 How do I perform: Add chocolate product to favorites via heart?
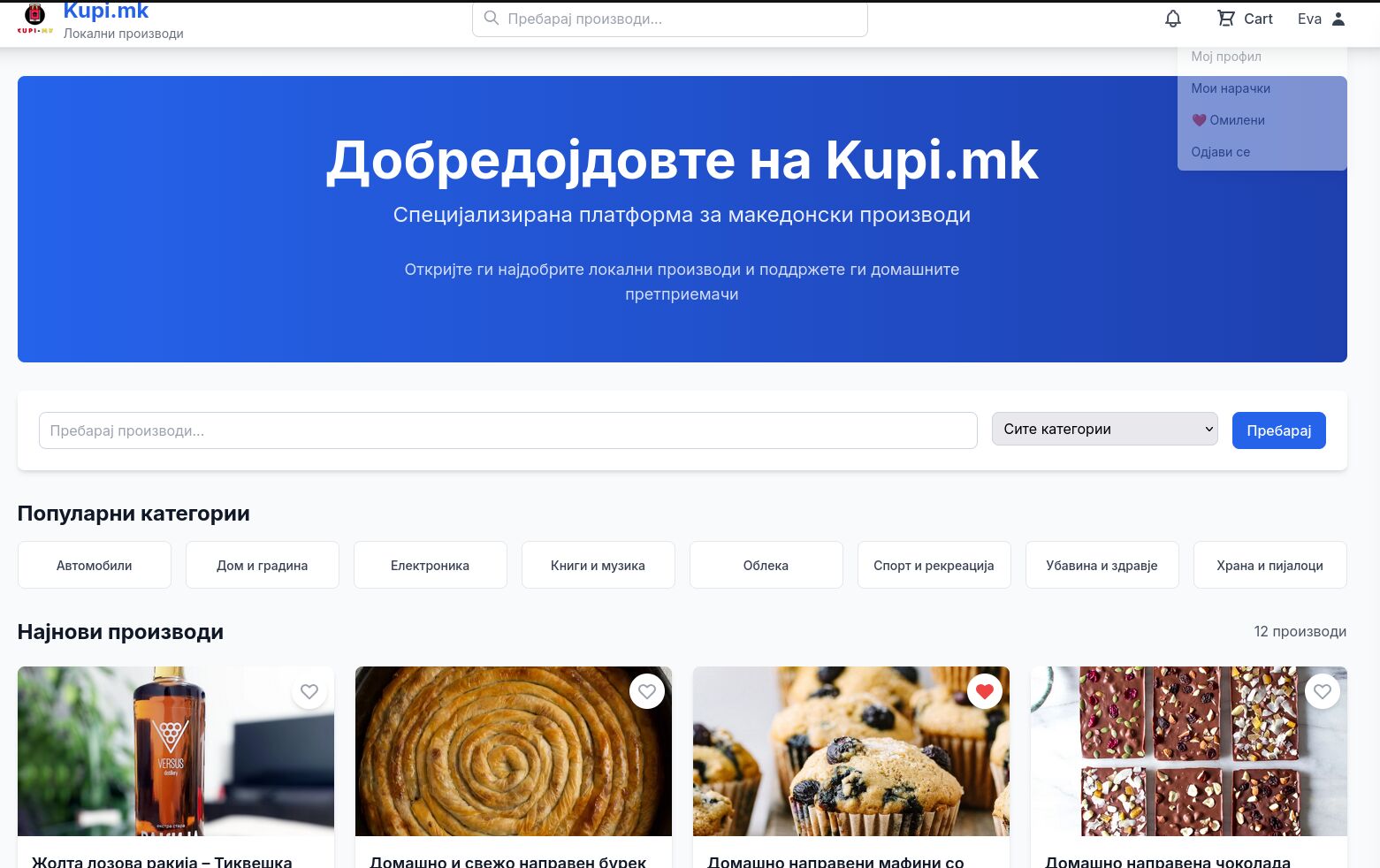1323,691
